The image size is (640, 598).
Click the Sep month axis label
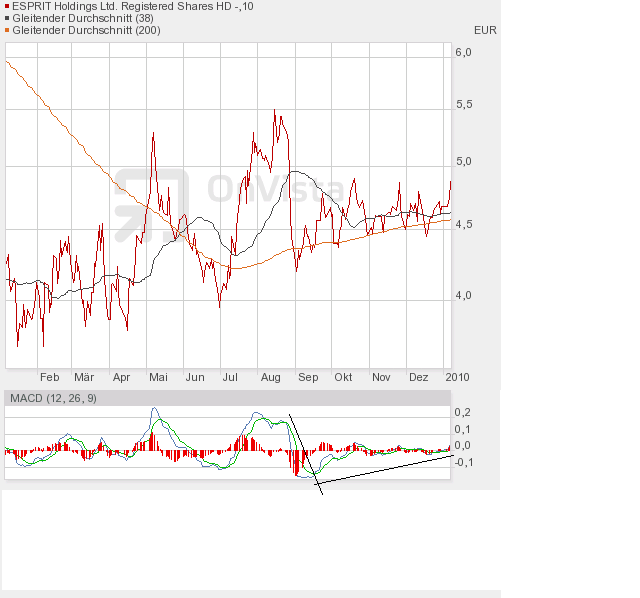pos(308,378)
